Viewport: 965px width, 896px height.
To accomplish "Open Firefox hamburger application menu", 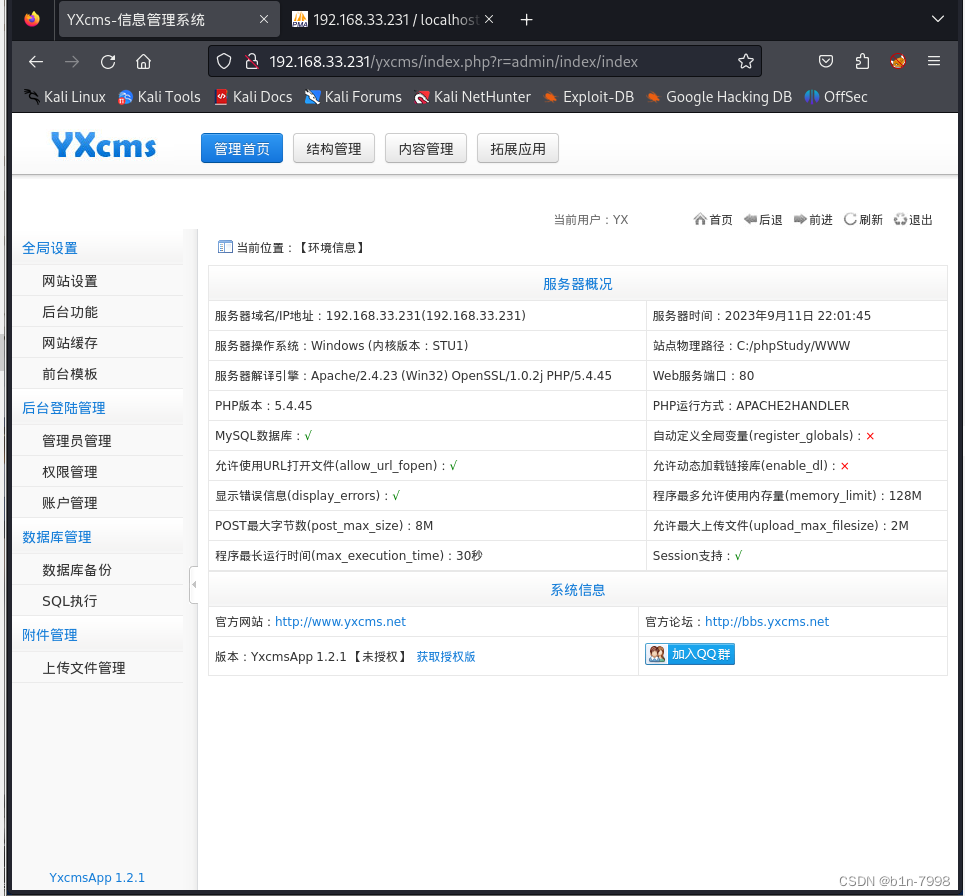I will 934,62.
